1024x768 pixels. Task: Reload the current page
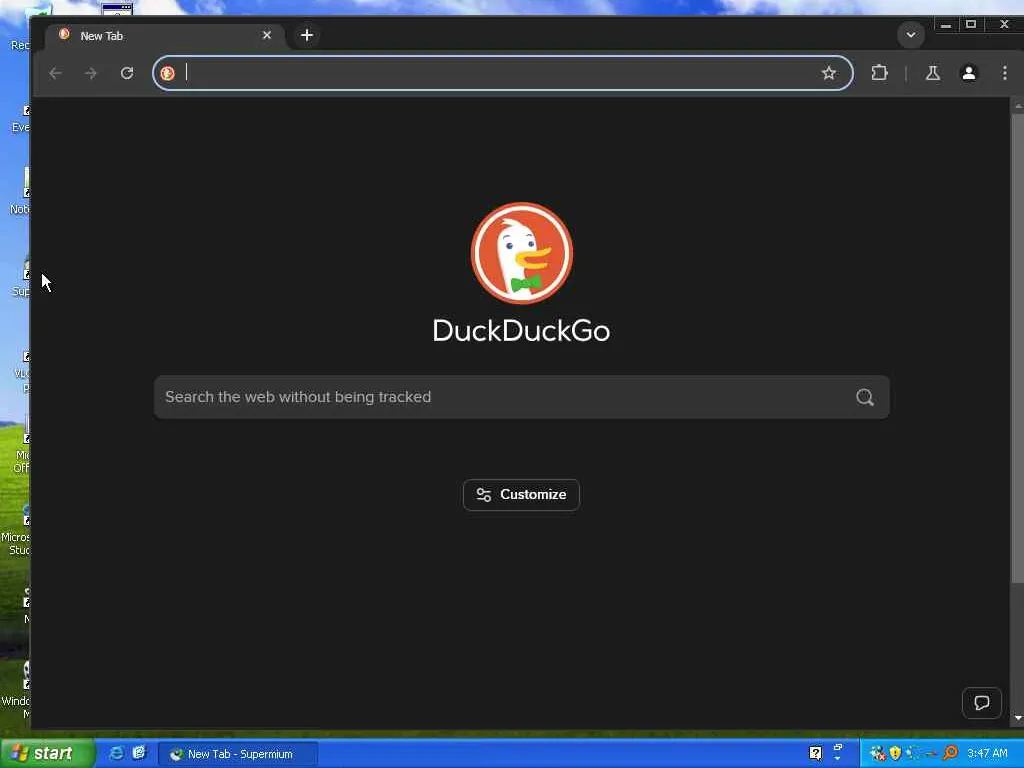point(127,73)
